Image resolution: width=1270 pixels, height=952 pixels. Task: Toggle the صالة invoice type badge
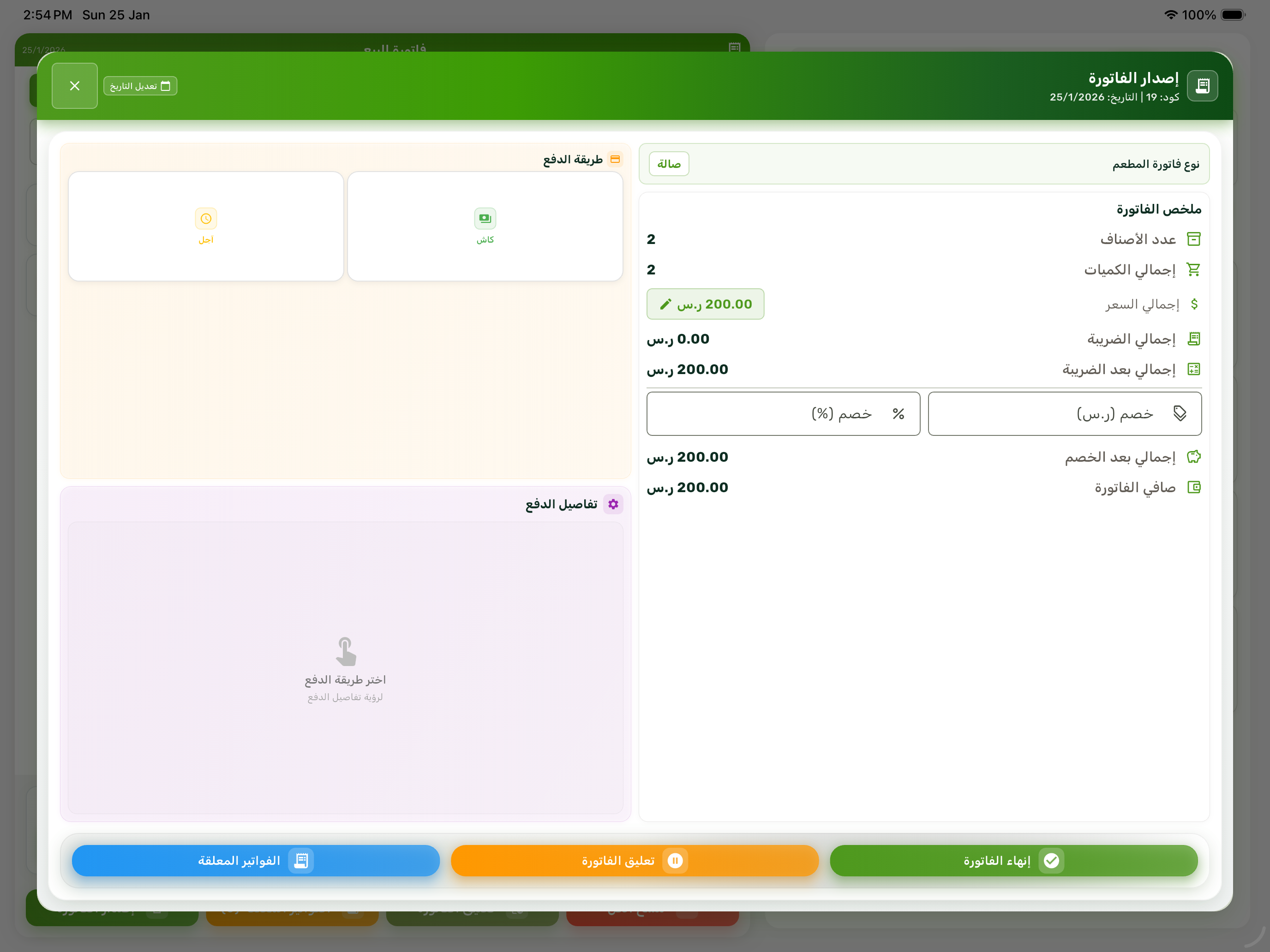click(x=668, y=164)
